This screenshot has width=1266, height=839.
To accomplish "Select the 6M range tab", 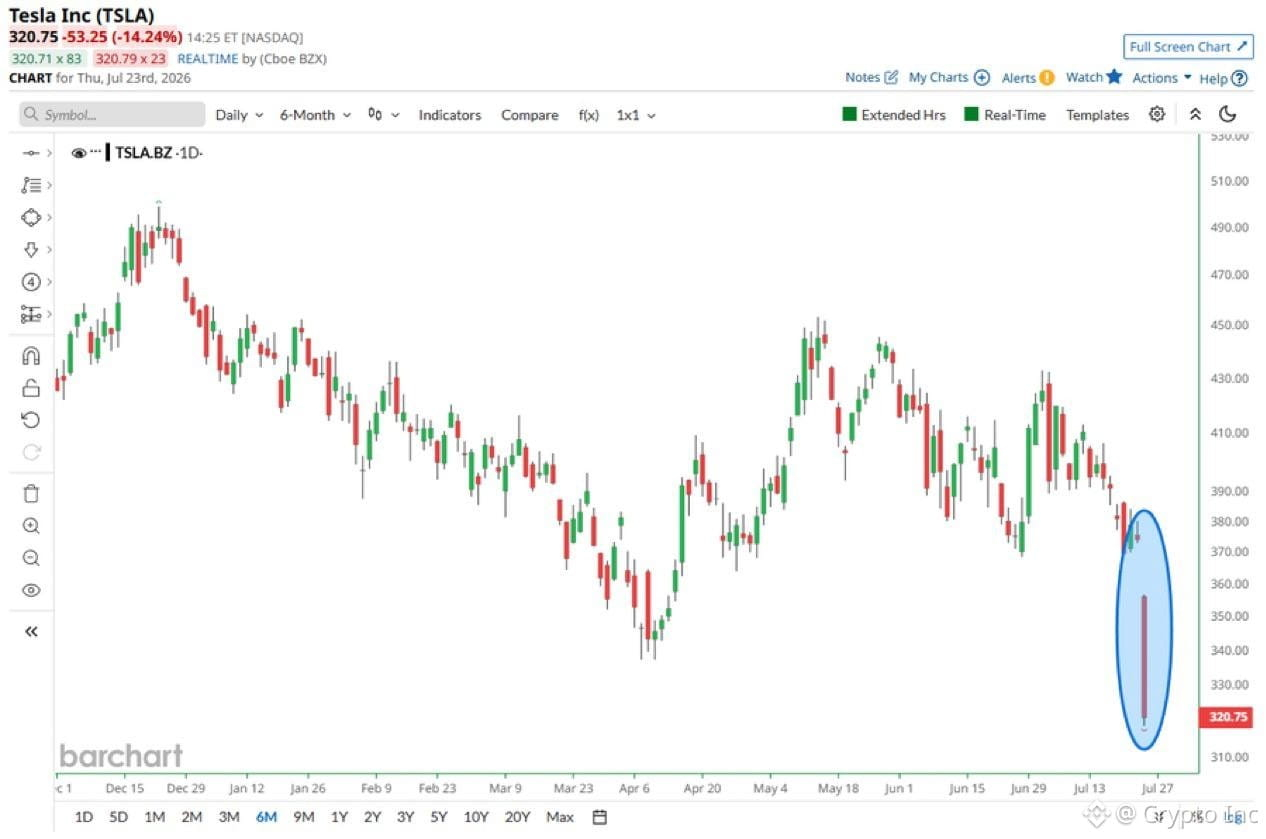I will click(266, 817).
